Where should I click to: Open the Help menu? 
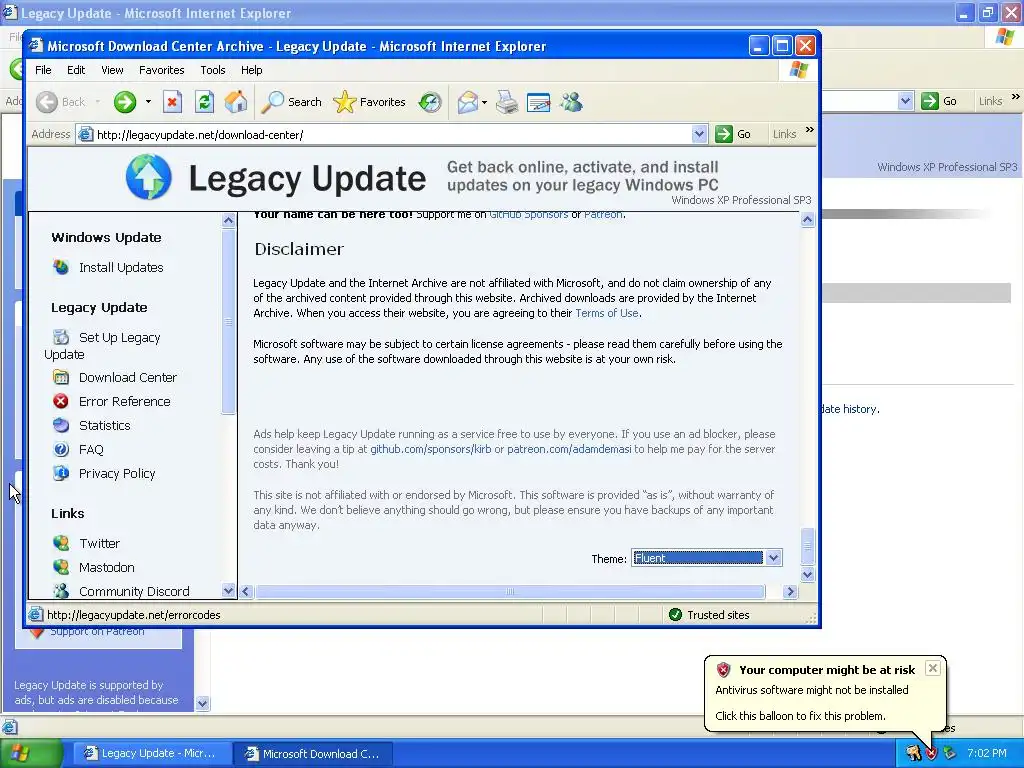pos(251,70)
